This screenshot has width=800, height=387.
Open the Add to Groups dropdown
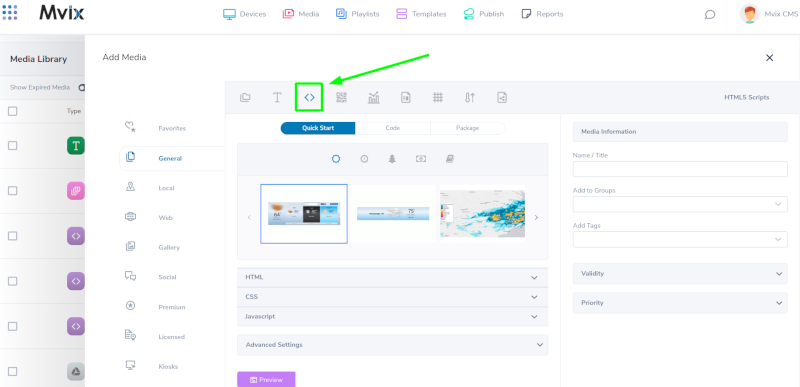[x=680, y=204]
